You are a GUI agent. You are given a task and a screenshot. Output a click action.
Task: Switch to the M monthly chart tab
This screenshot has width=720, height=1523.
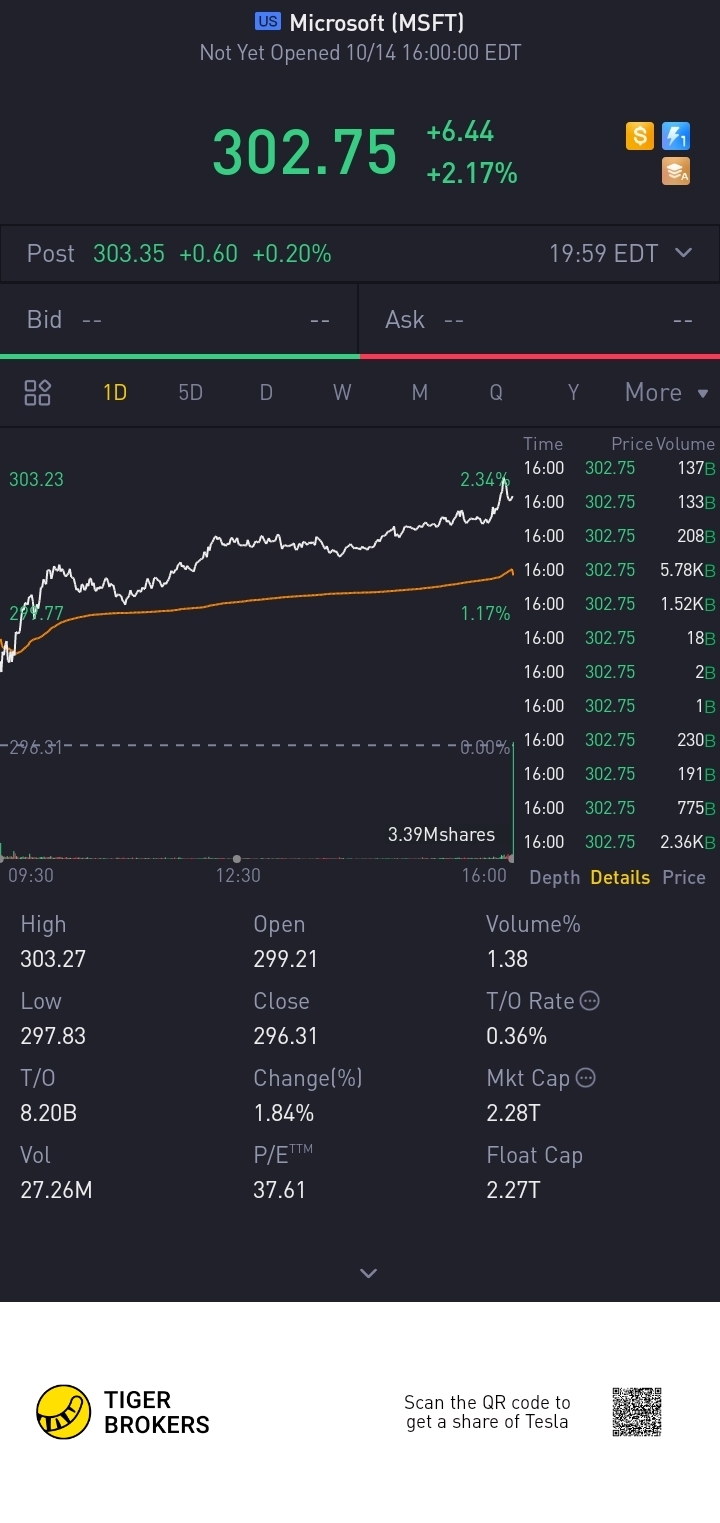[419, 392]
